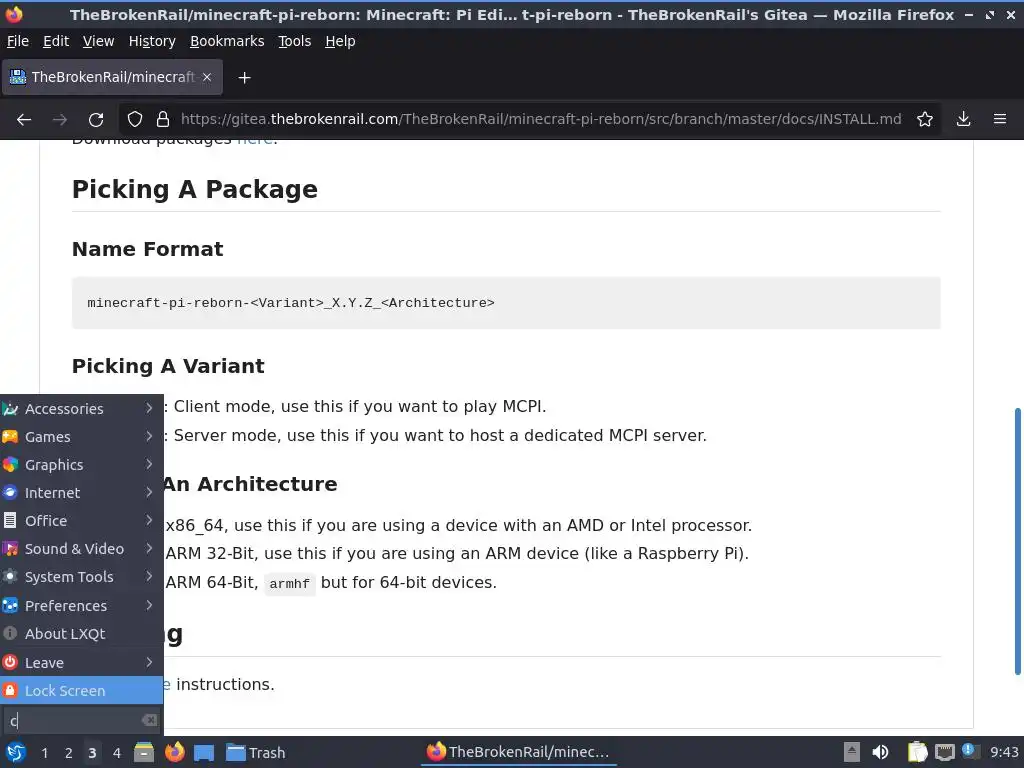Expand the System Tools submenu

point(80,577)
